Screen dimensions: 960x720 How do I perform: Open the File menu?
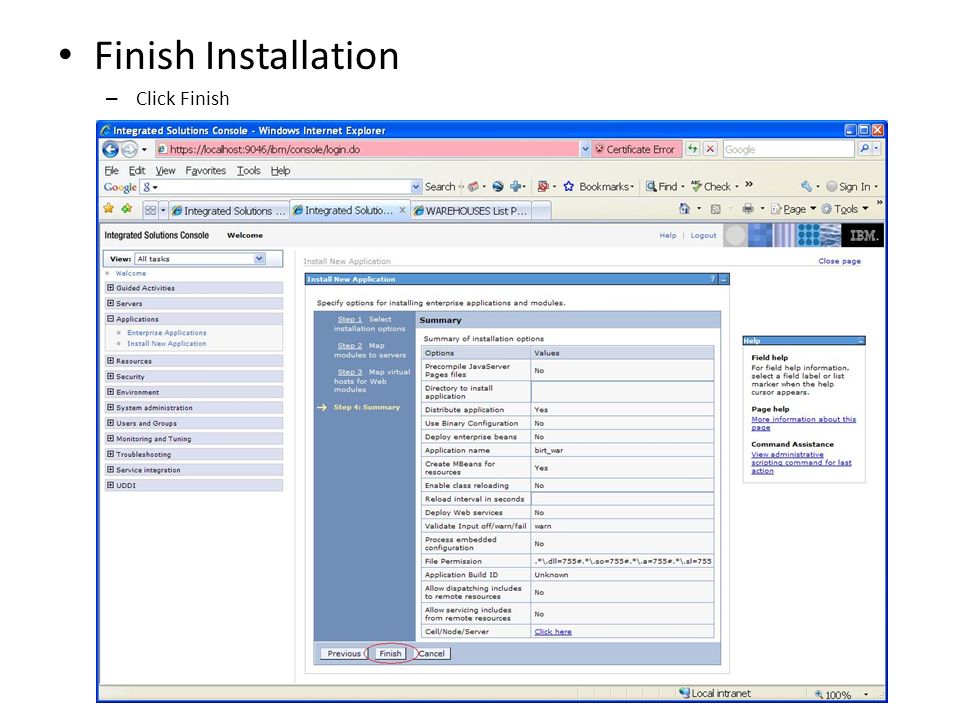(x=111, y=170)
